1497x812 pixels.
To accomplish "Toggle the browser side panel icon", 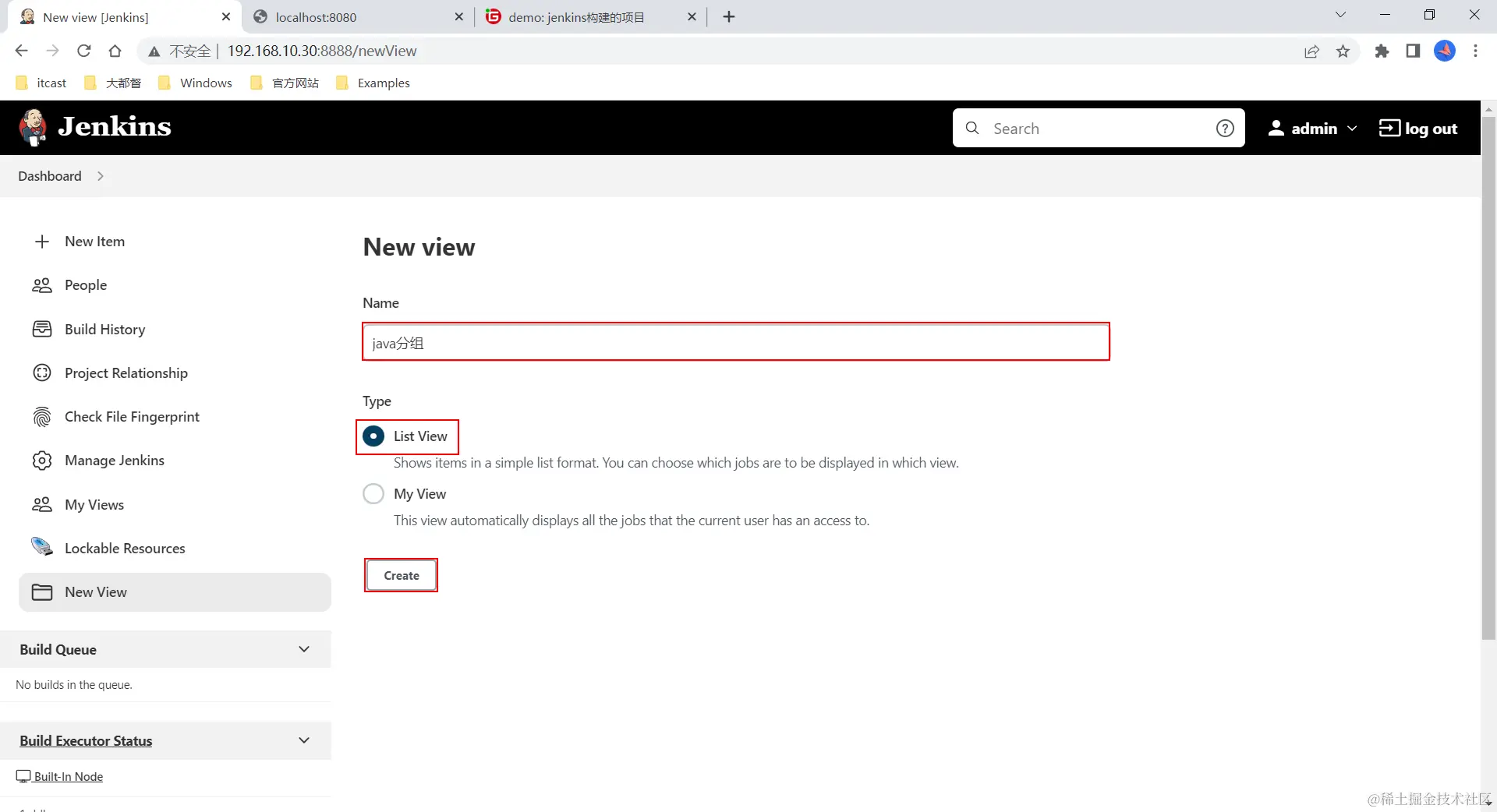I will tap(1413, 51).
